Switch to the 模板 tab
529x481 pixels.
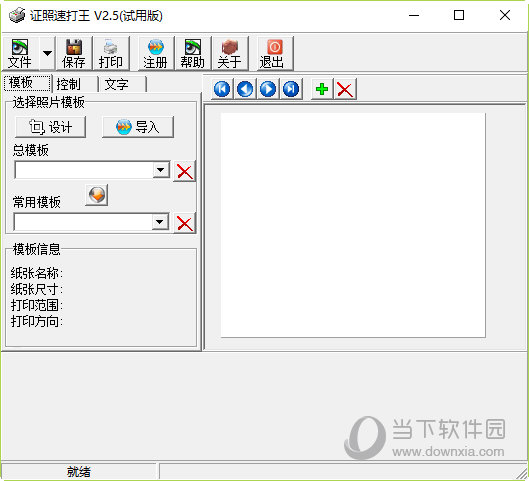coord(27,83)
